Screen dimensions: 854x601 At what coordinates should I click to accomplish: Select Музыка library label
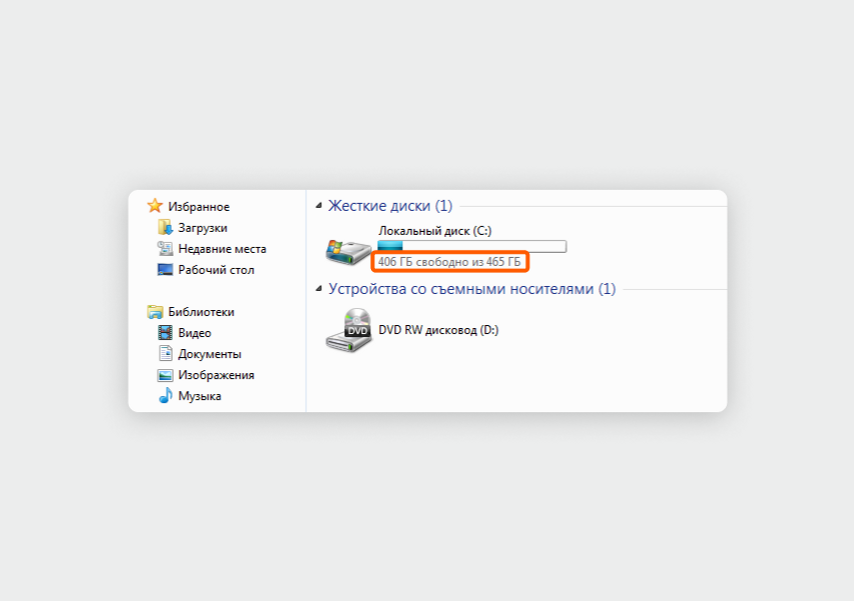[x=199, y=396]
